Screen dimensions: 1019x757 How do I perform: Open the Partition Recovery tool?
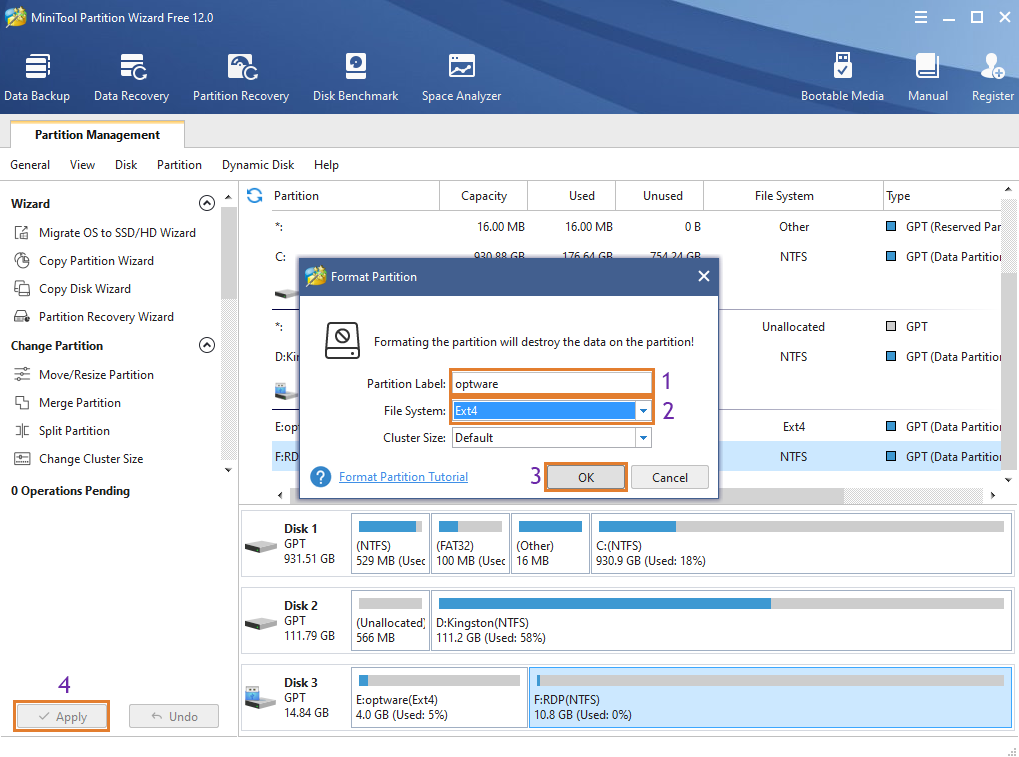[x=241, y=77]
